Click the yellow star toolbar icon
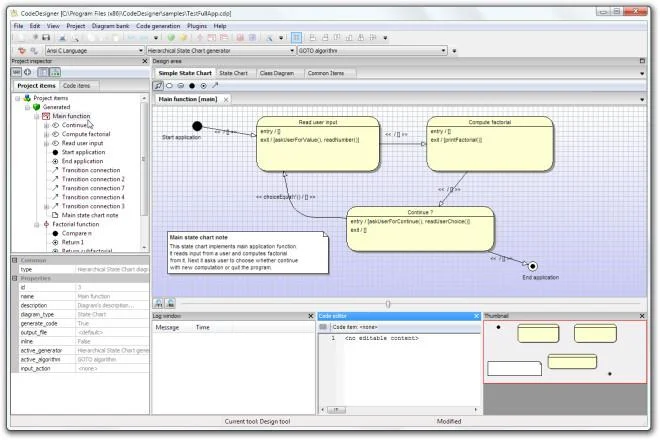 pyautogui.click(x=183, y=38)
